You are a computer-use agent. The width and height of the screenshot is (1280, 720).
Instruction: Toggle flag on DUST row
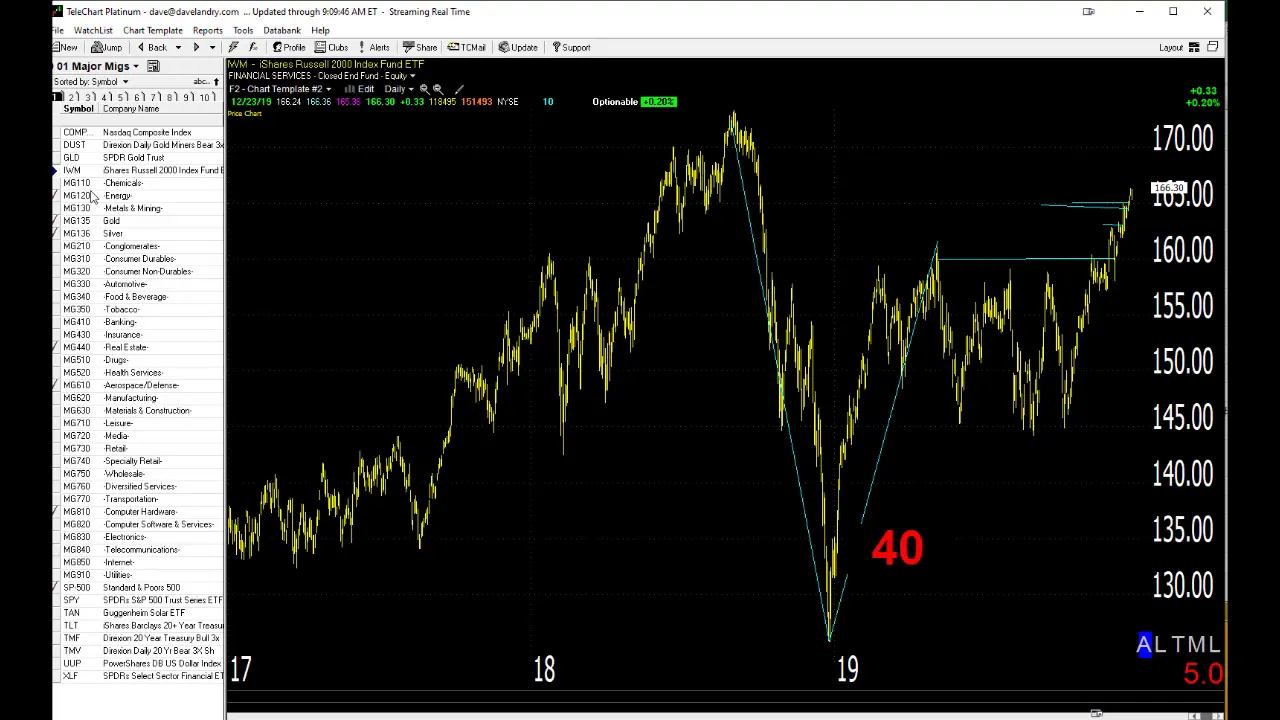tap(57, 145)
